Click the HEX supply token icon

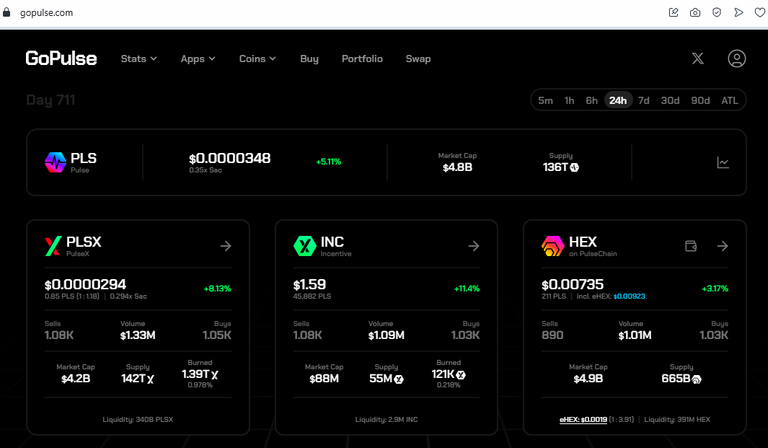coord(696,379)
